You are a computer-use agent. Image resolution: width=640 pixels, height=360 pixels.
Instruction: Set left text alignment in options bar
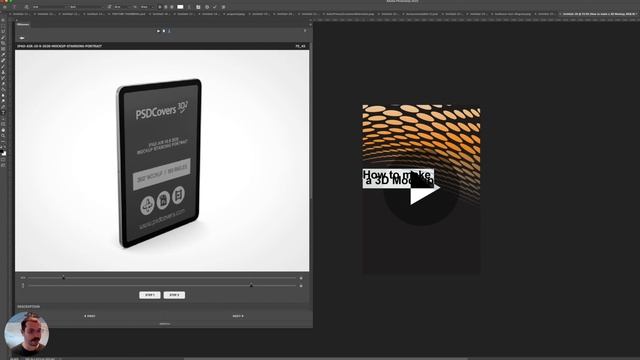160,7
